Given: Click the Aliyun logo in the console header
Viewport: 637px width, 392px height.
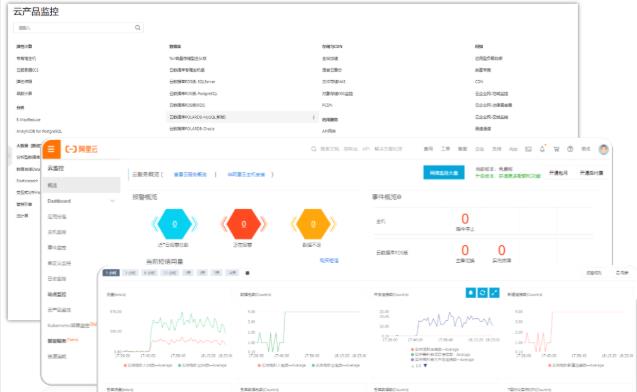Looking at the screenshot, I should (x=81, y=149).
